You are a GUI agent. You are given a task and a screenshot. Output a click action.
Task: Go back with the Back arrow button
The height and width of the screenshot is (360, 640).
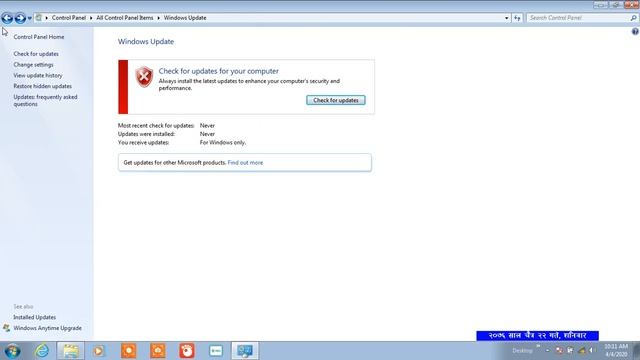click(x=7, y=18)
